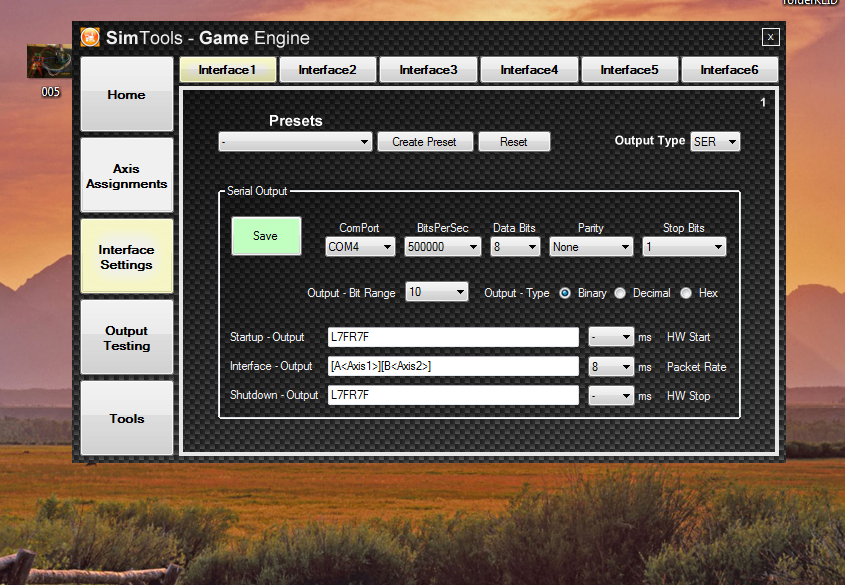Click the 'Serial Output' group label

[257, 191]
